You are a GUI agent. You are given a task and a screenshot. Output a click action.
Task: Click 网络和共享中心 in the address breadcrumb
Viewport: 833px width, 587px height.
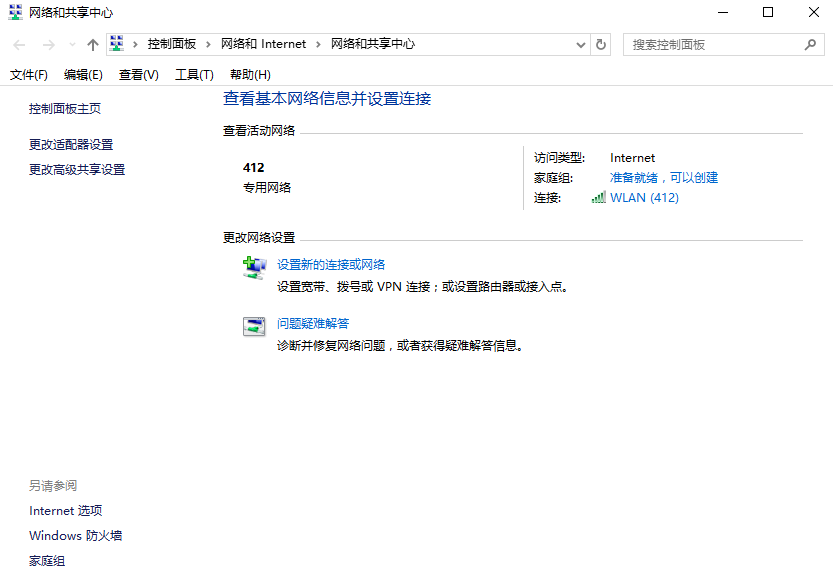[x=373, y=44]
